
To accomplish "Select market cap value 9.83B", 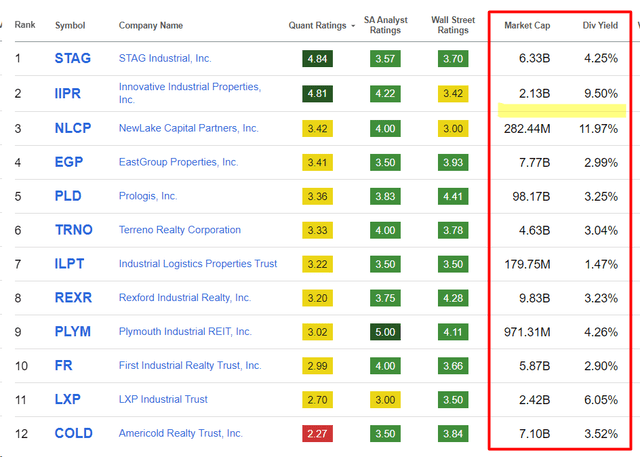I will (x=534, y=298).
